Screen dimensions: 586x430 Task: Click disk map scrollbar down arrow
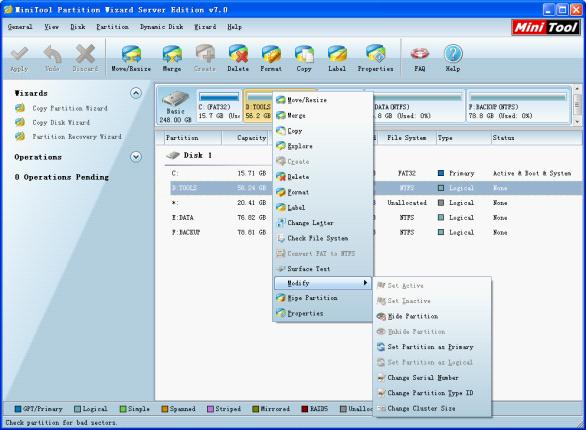click(x=577, y=122)
